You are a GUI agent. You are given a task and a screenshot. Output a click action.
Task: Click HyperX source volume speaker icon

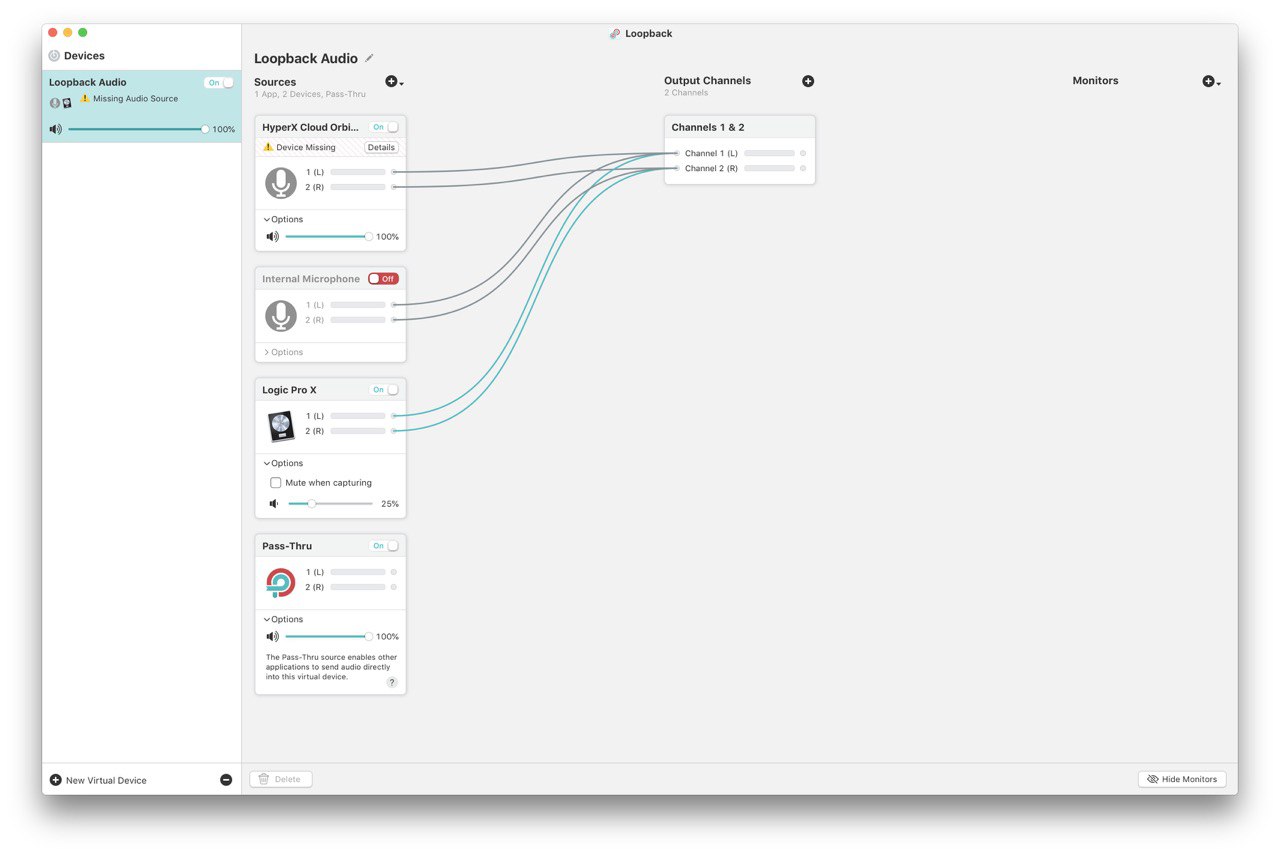272,237
